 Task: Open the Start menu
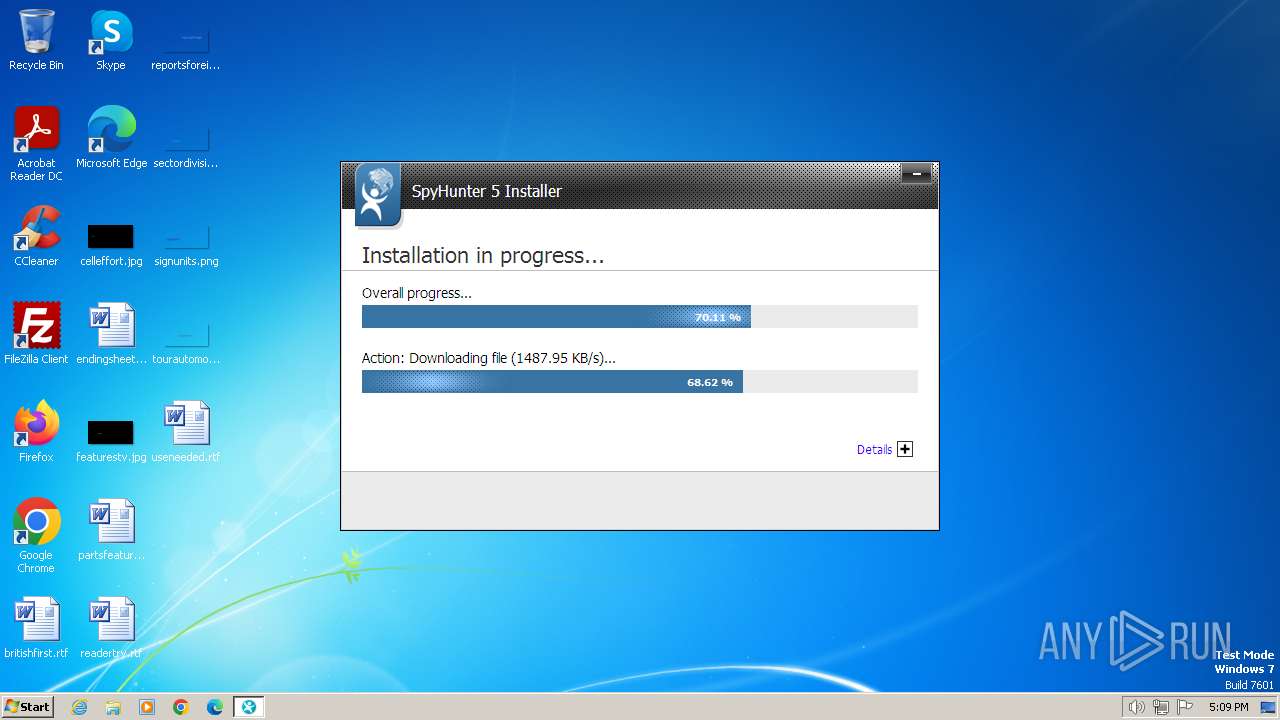(28, 706)
